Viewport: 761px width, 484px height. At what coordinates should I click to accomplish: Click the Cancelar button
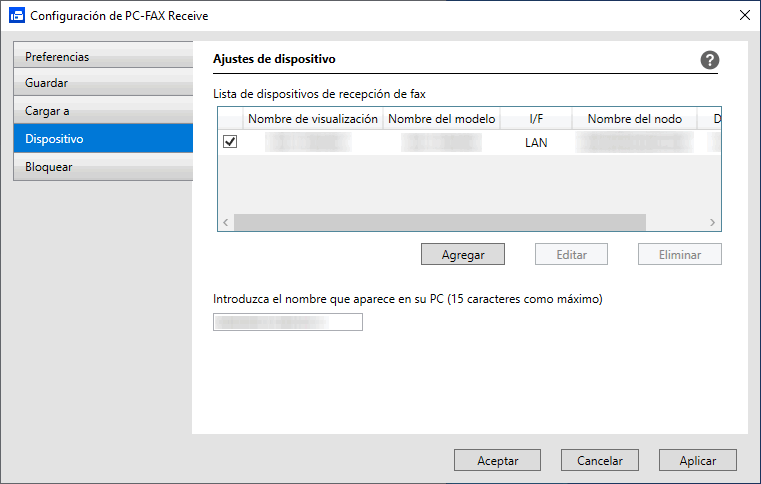pos(600,460)
